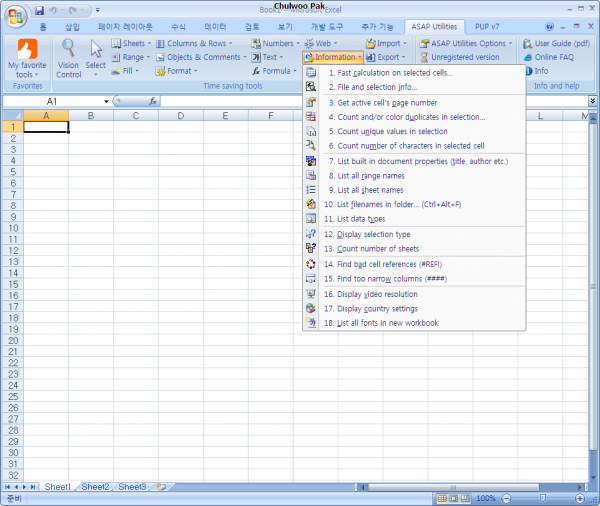This screenshot has height=506, width=600.
Task: Open User Guide (pdf) link
Action: coord(556,43)
